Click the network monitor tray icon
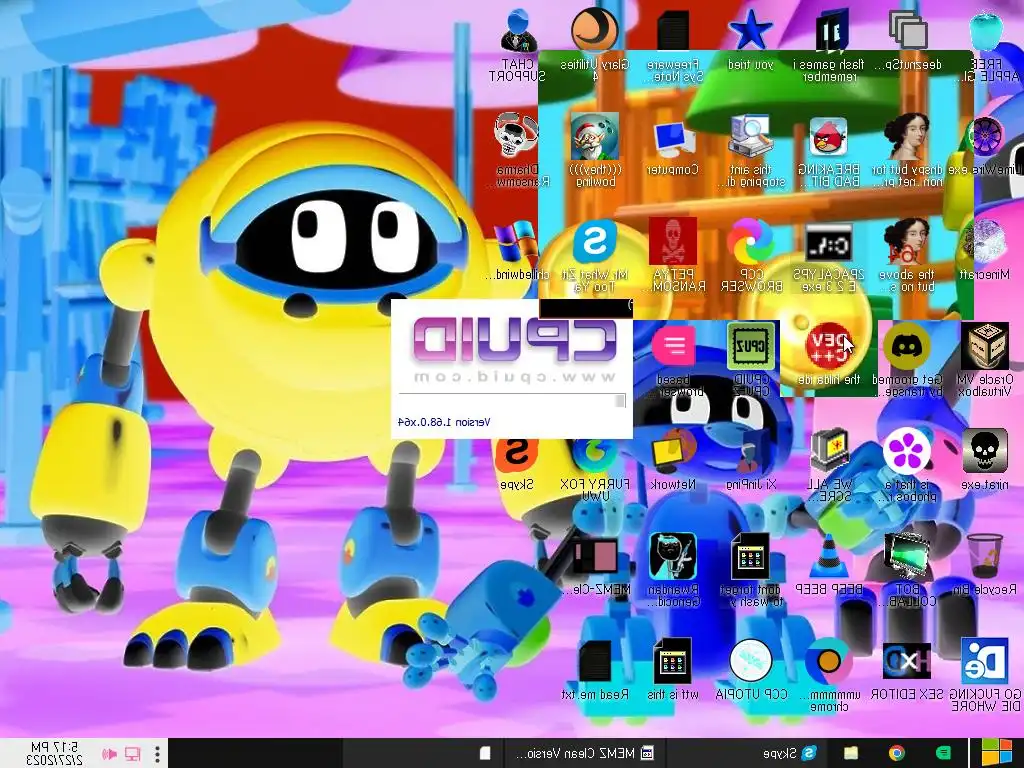Image resolution: width=1024 pixels, height=768 pixels. tap(133, 754)
